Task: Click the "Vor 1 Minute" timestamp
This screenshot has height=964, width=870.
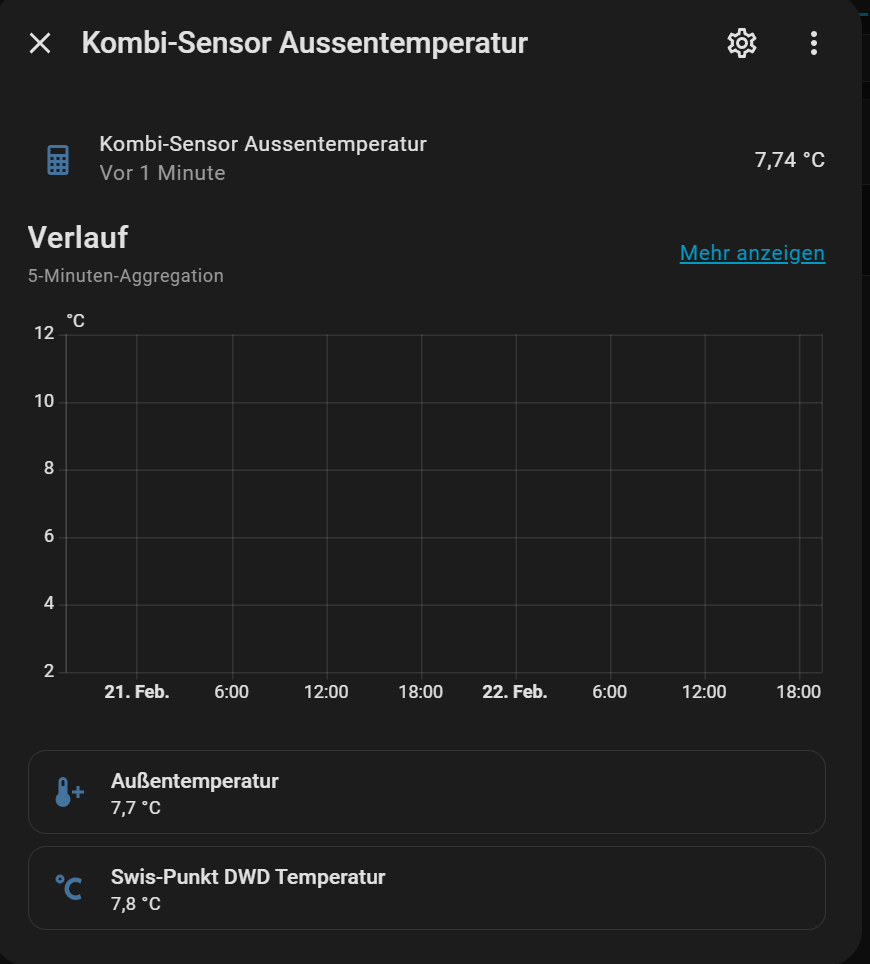Action: [x=162, y=173]
